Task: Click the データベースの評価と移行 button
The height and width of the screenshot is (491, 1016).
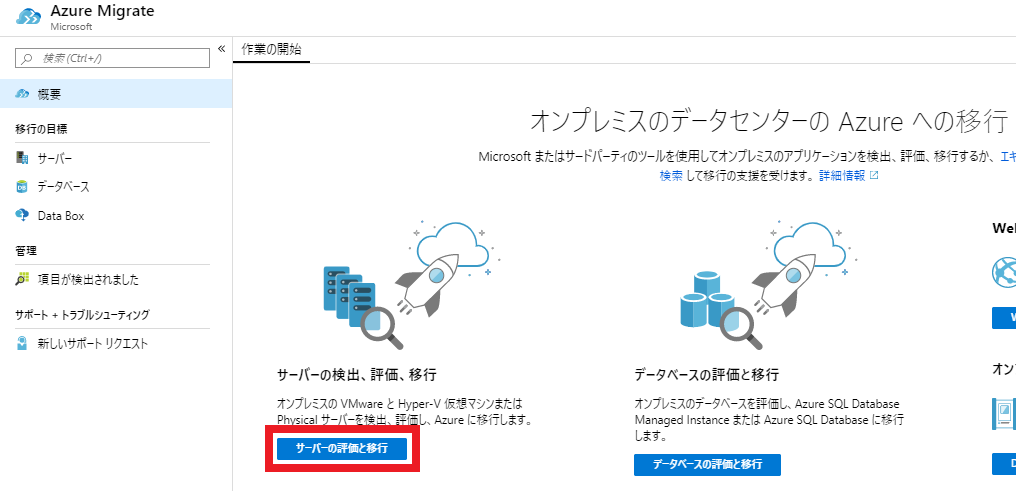Action: click(707, 464)
